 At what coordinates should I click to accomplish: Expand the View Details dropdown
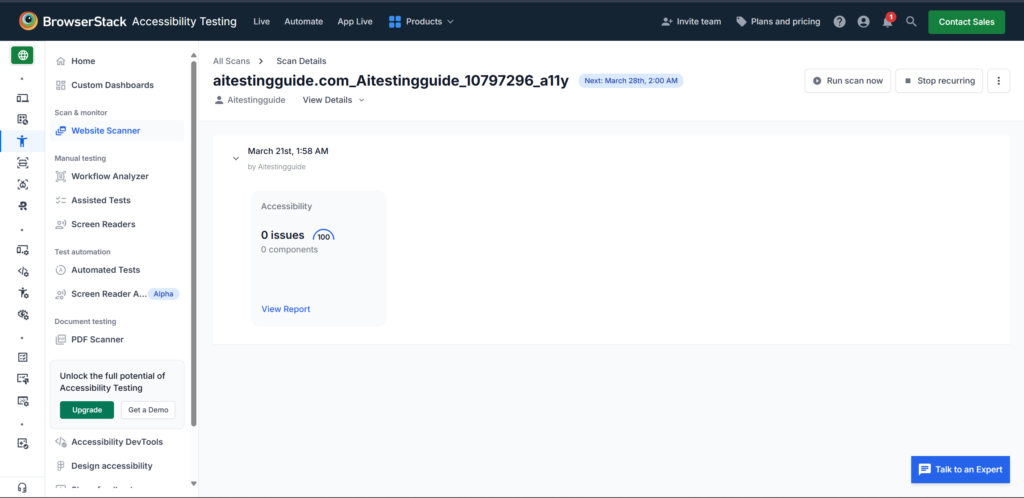334,100
